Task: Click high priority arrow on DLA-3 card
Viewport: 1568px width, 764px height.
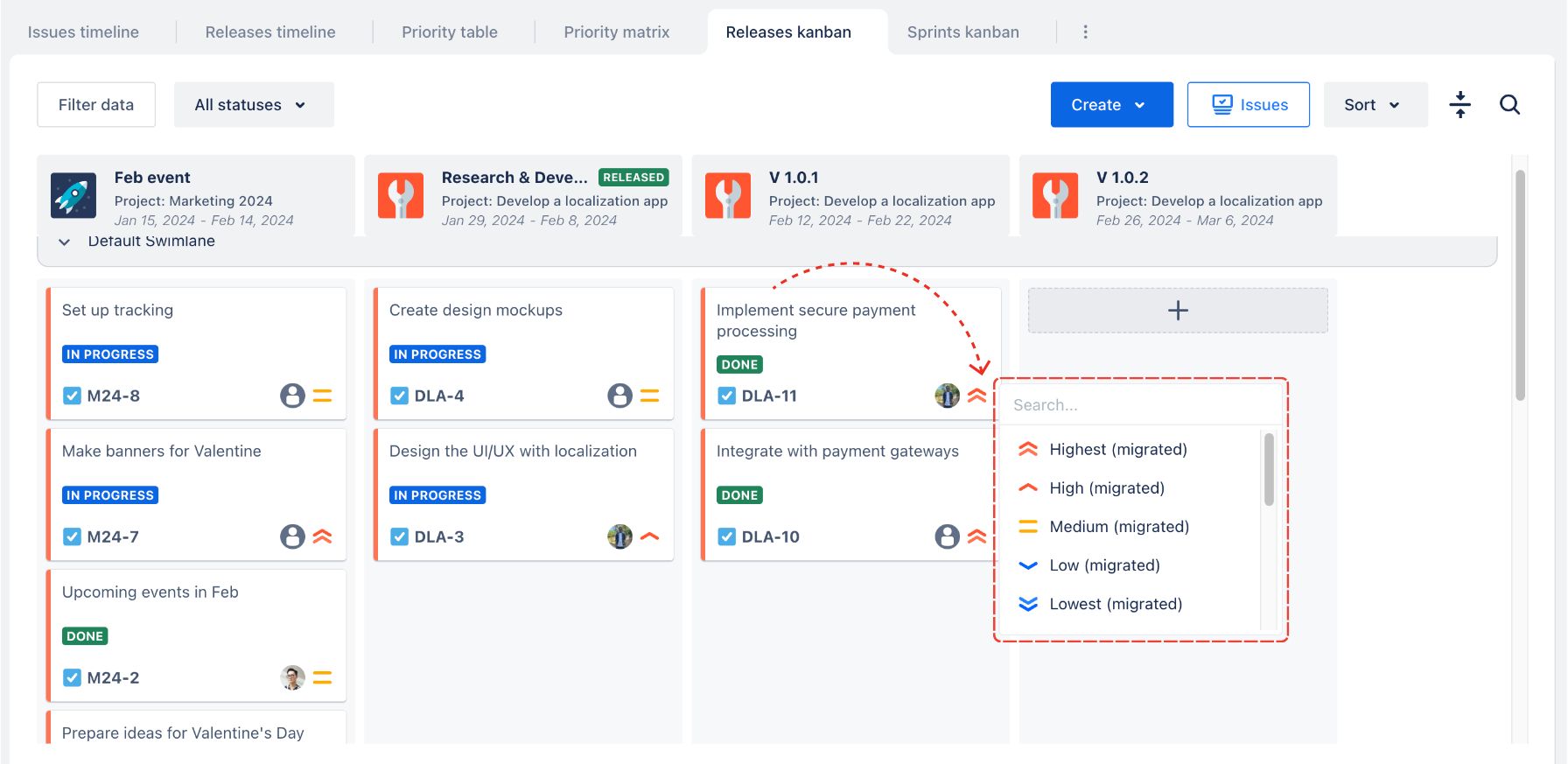Action: click(649, 536)
